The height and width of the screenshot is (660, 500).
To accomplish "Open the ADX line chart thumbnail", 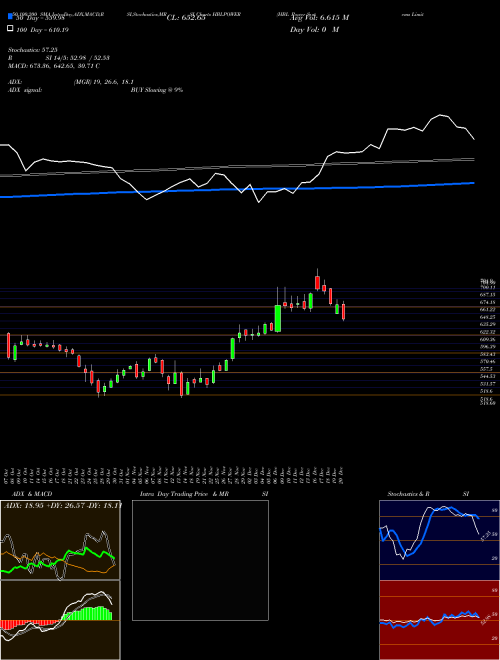I will 60,540.
